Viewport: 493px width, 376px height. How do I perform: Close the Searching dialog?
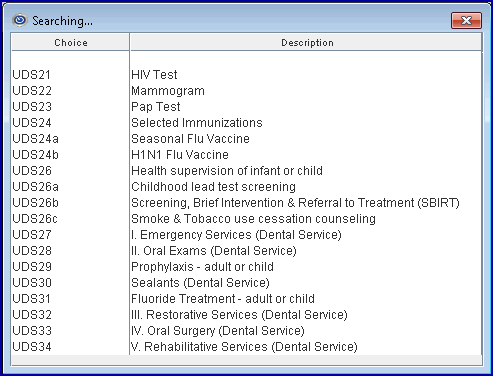point(466,21)
